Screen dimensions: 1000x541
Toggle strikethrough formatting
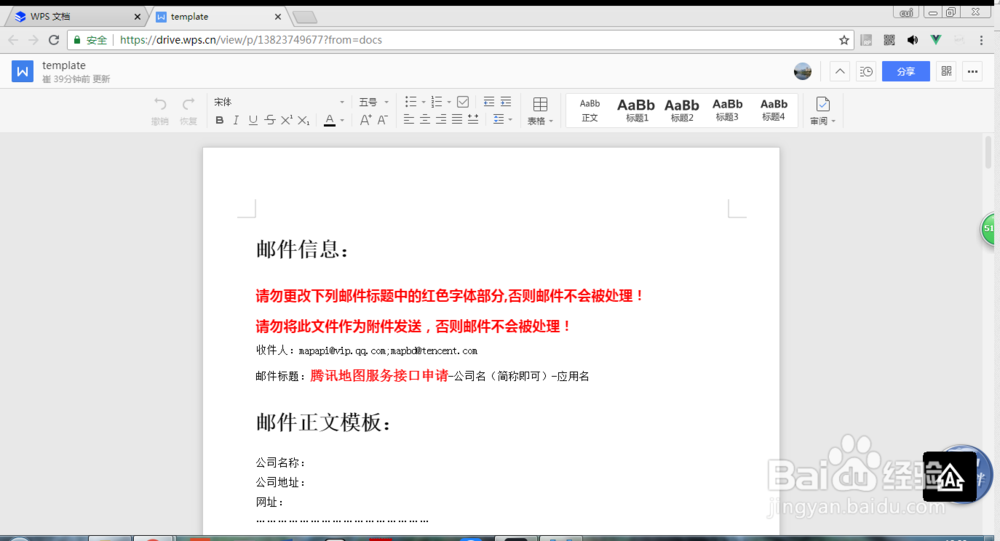[270, 120]
